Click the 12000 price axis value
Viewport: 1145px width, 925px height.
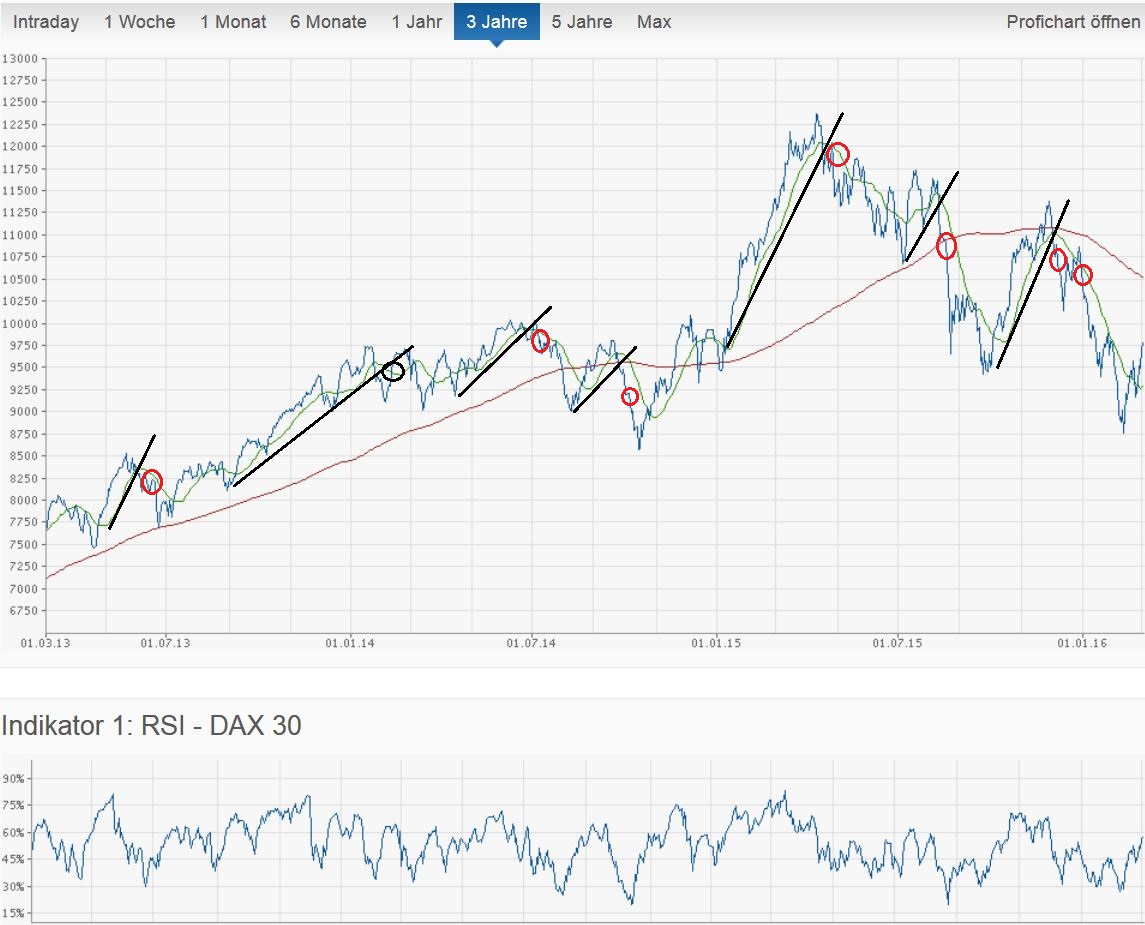pos(20,147)
